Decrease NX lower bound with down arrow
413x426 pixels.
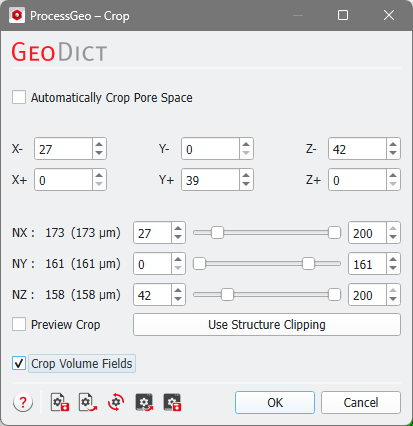point(178,237)
